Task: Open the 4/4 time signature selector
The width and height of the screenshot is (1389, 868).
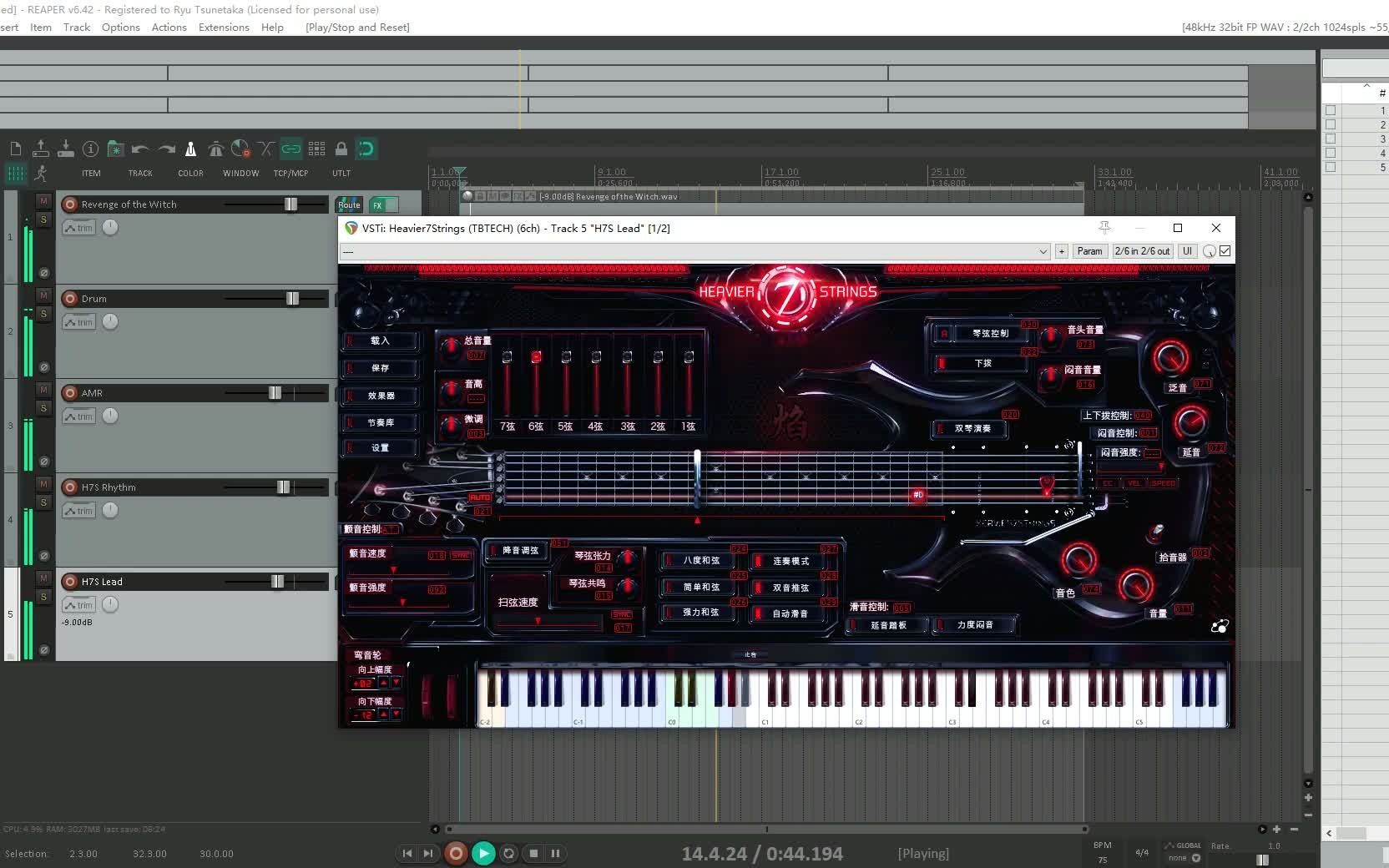Action: click(x=1142, y=852)
